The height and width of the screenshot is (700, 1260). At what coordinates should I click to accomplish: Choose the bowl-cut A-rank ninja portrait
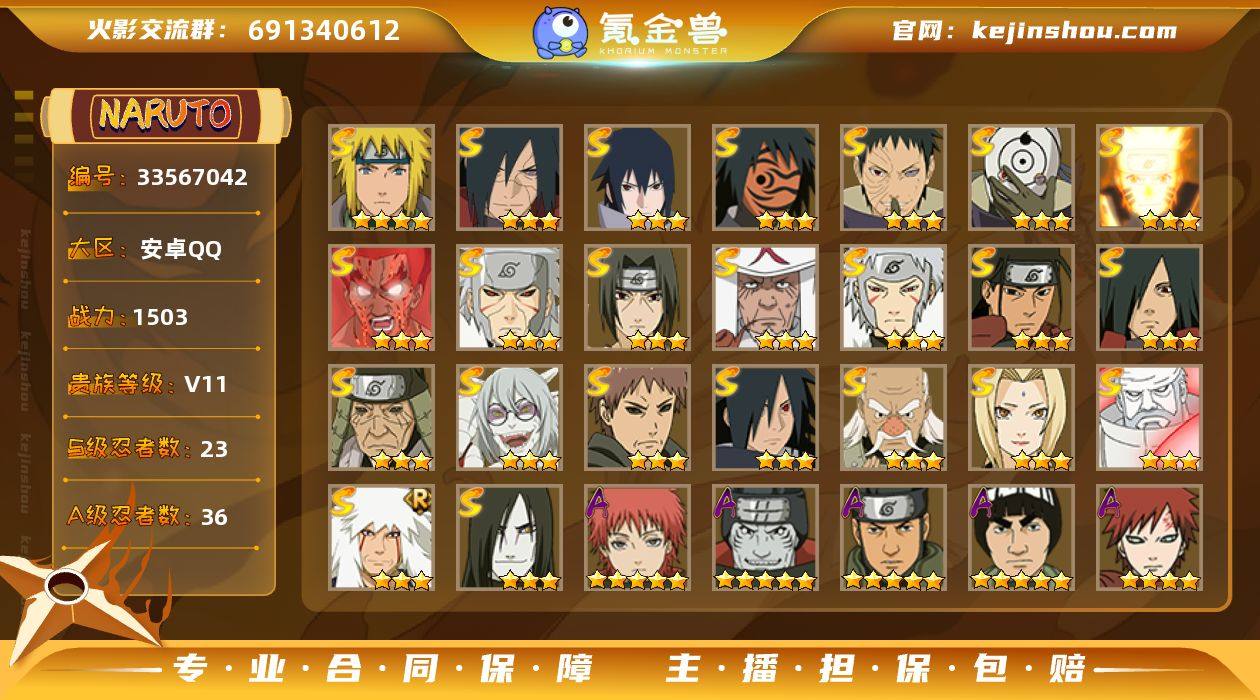pos(1021,537)
